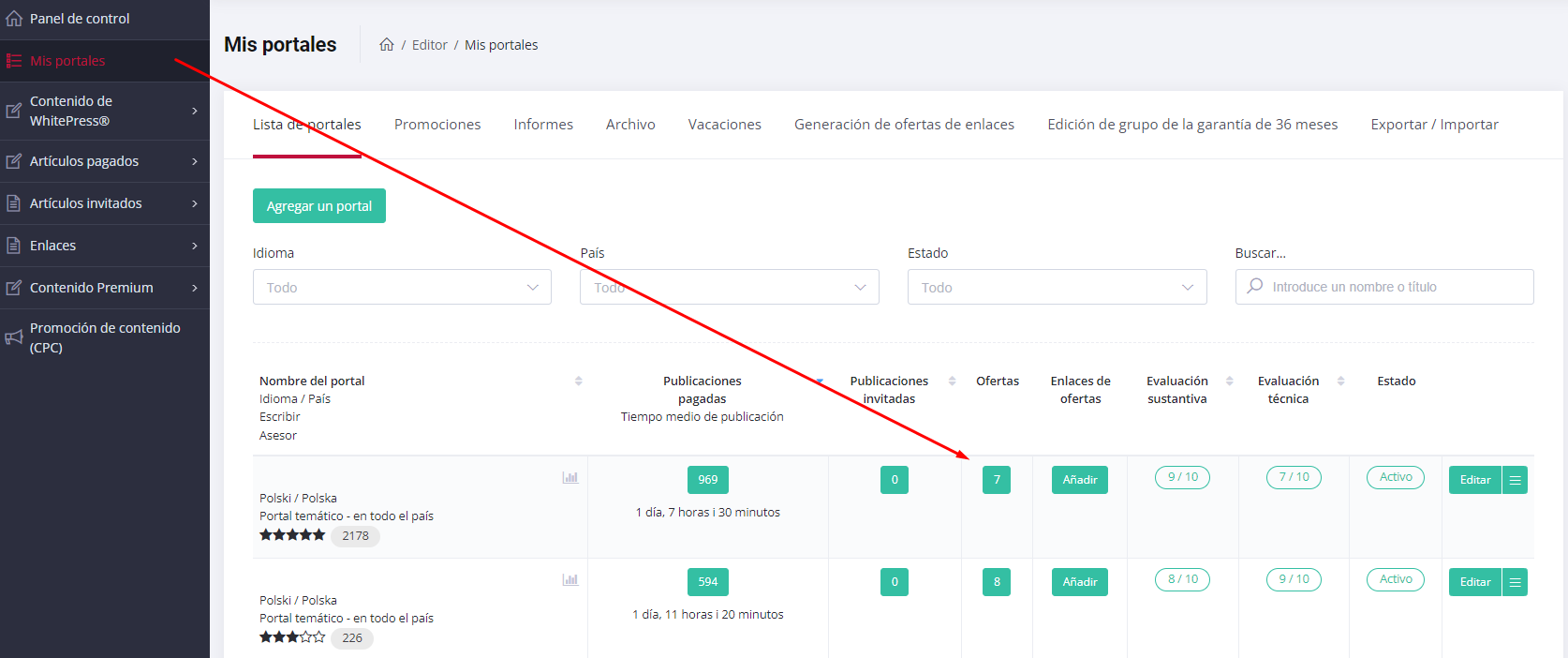Click the 8 / 10 rating badge
The image size is (1568, 658).
pyautogui.click(x=1183, y=579)
